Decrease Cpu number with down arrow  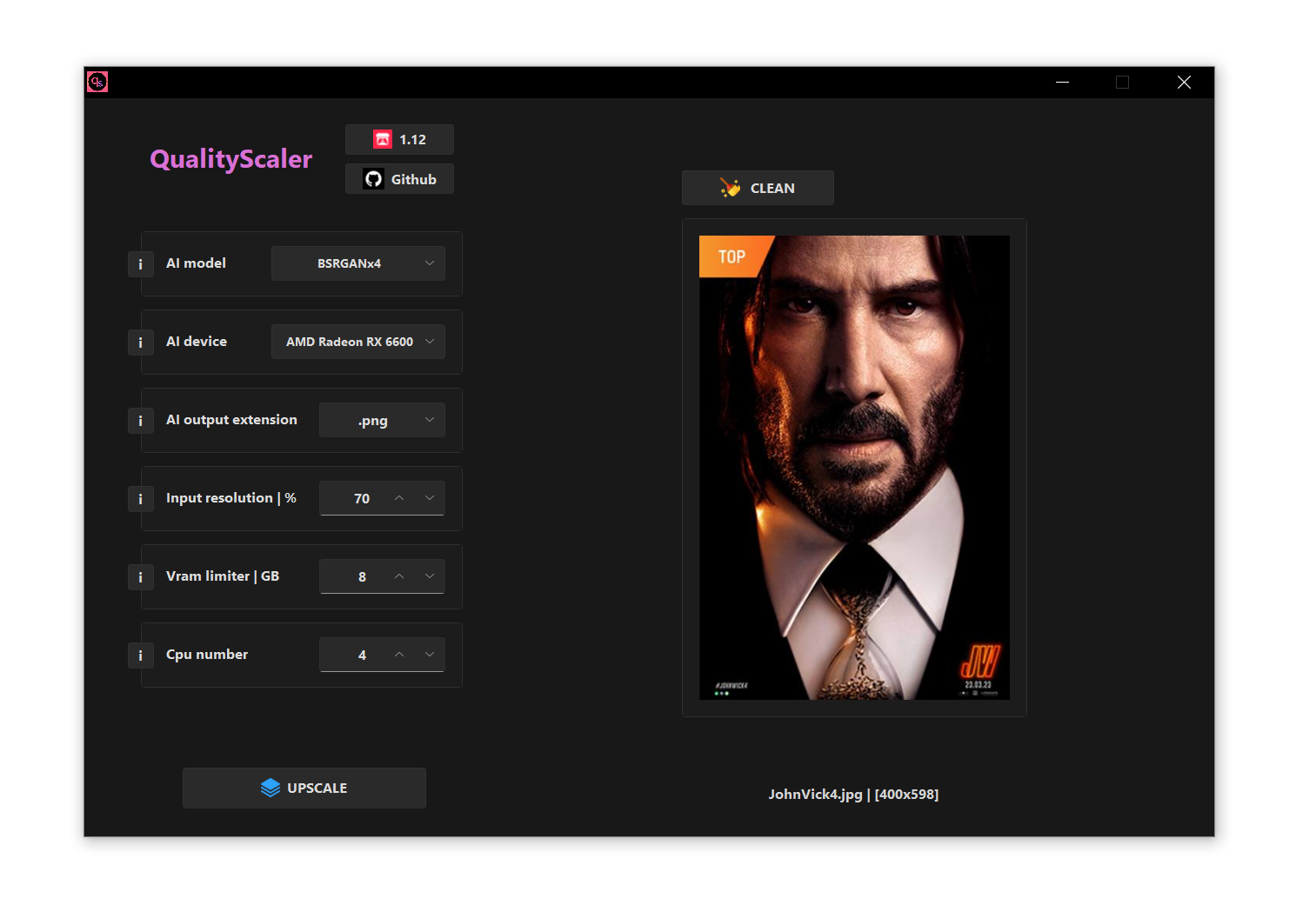tap(430, 655)
